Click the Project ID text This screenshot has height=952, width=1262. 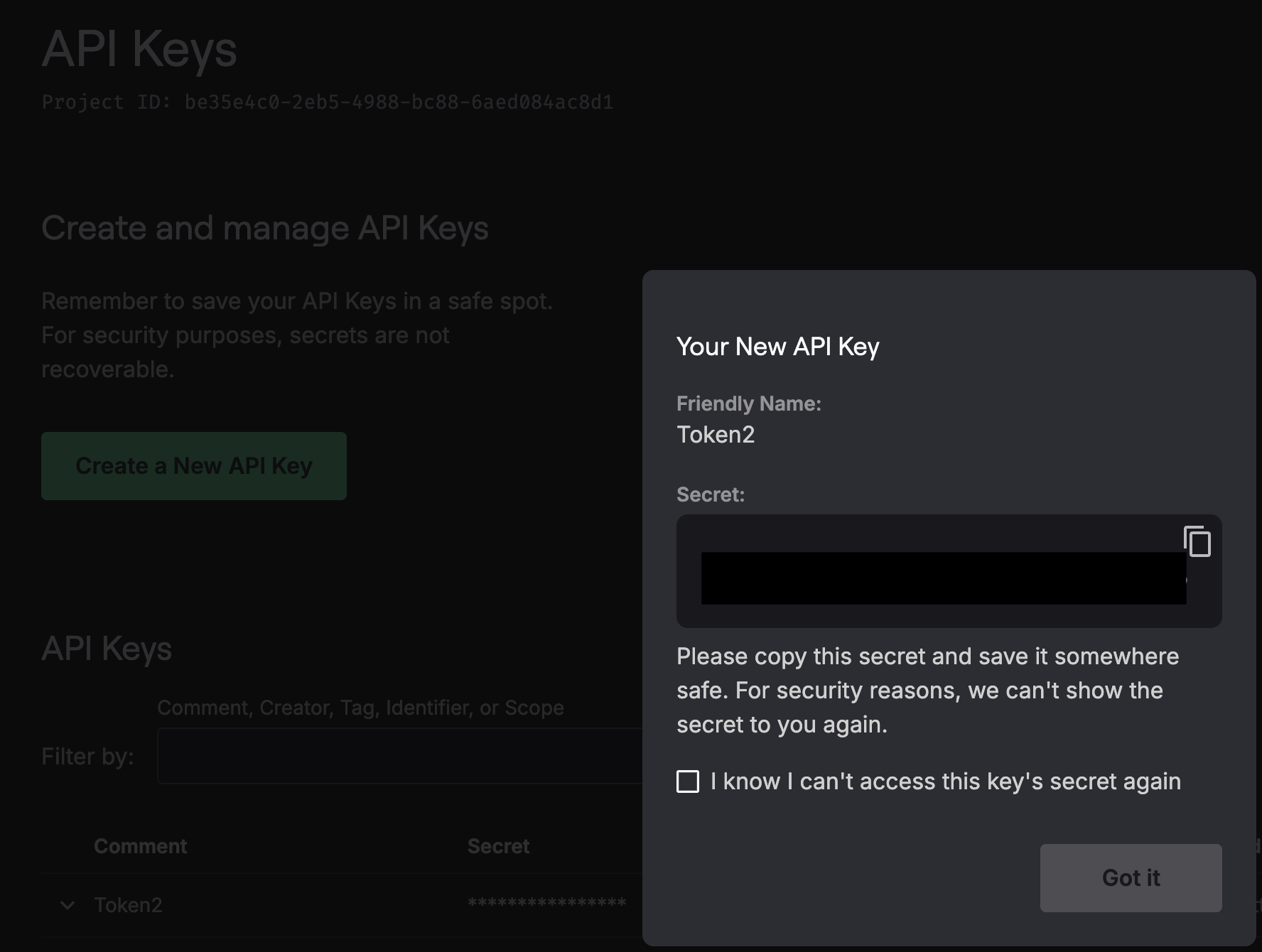(x=327, y=102)
